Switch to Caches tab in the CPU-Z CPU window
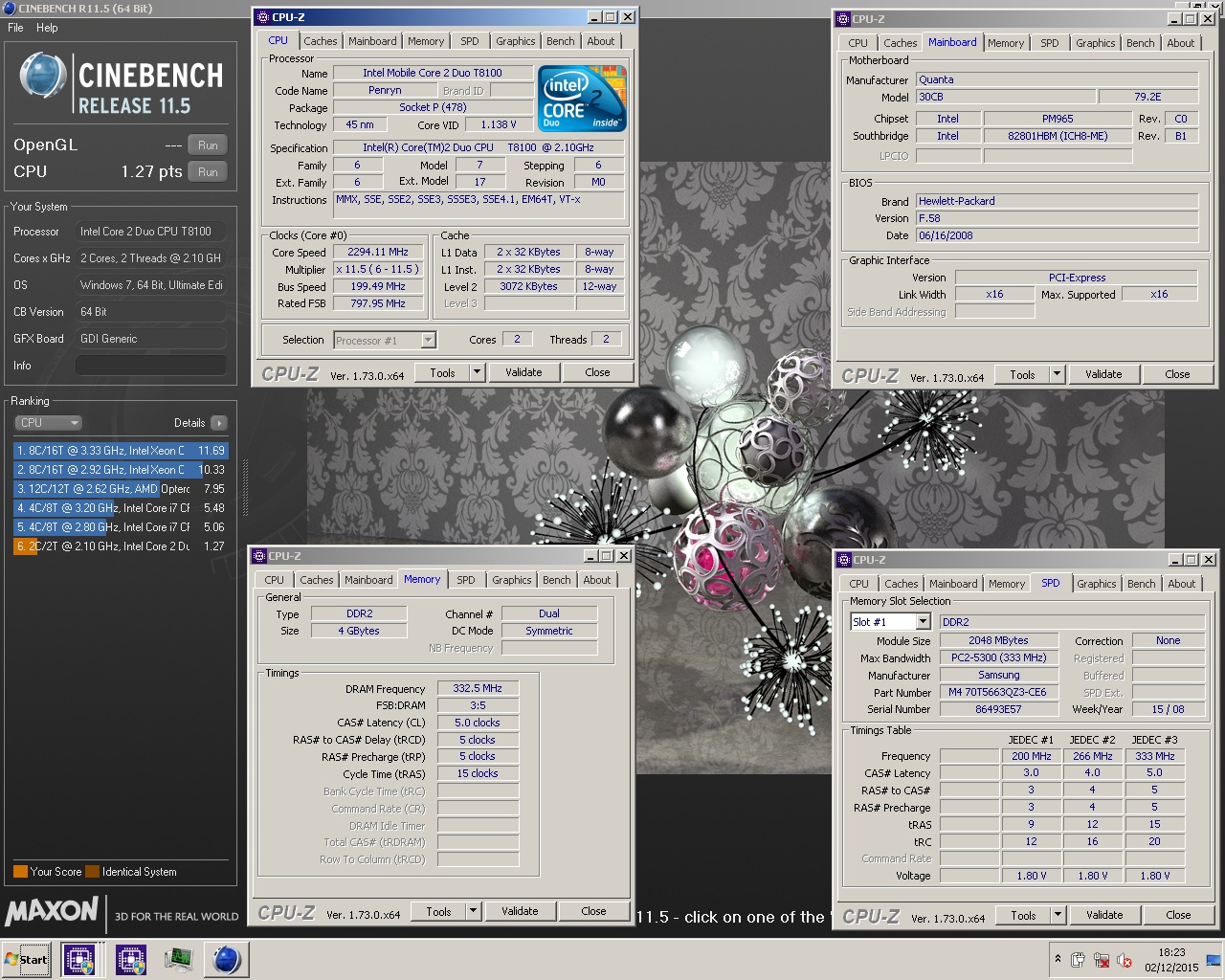 320,41
